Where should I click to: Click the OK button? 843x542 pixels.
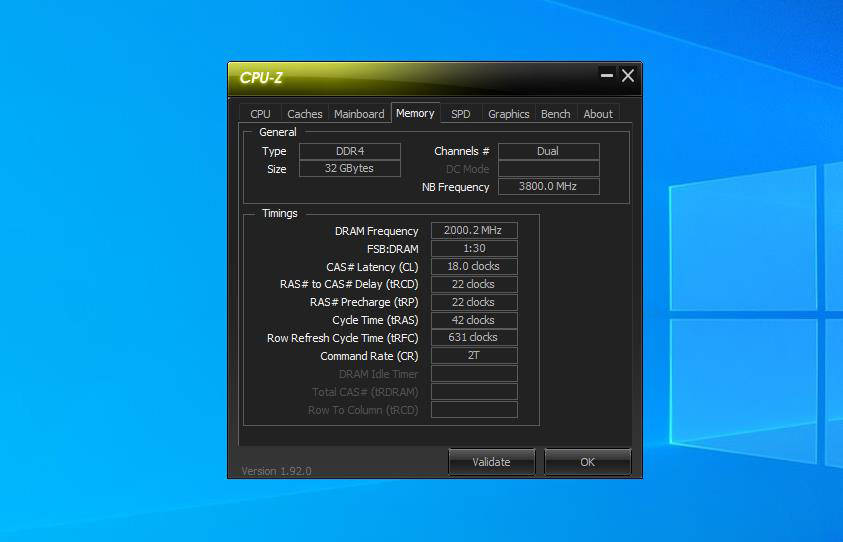[587, 462]
